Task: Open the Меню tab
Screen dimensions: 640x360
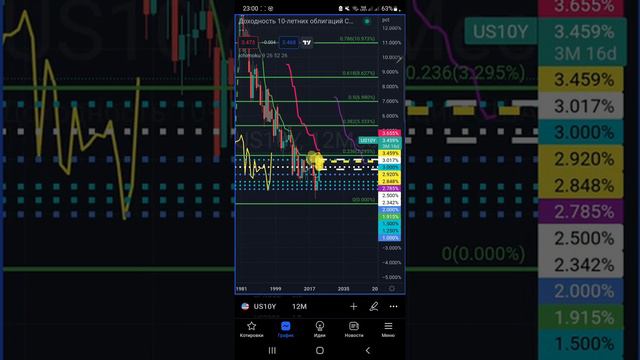Action: [388, 329]
